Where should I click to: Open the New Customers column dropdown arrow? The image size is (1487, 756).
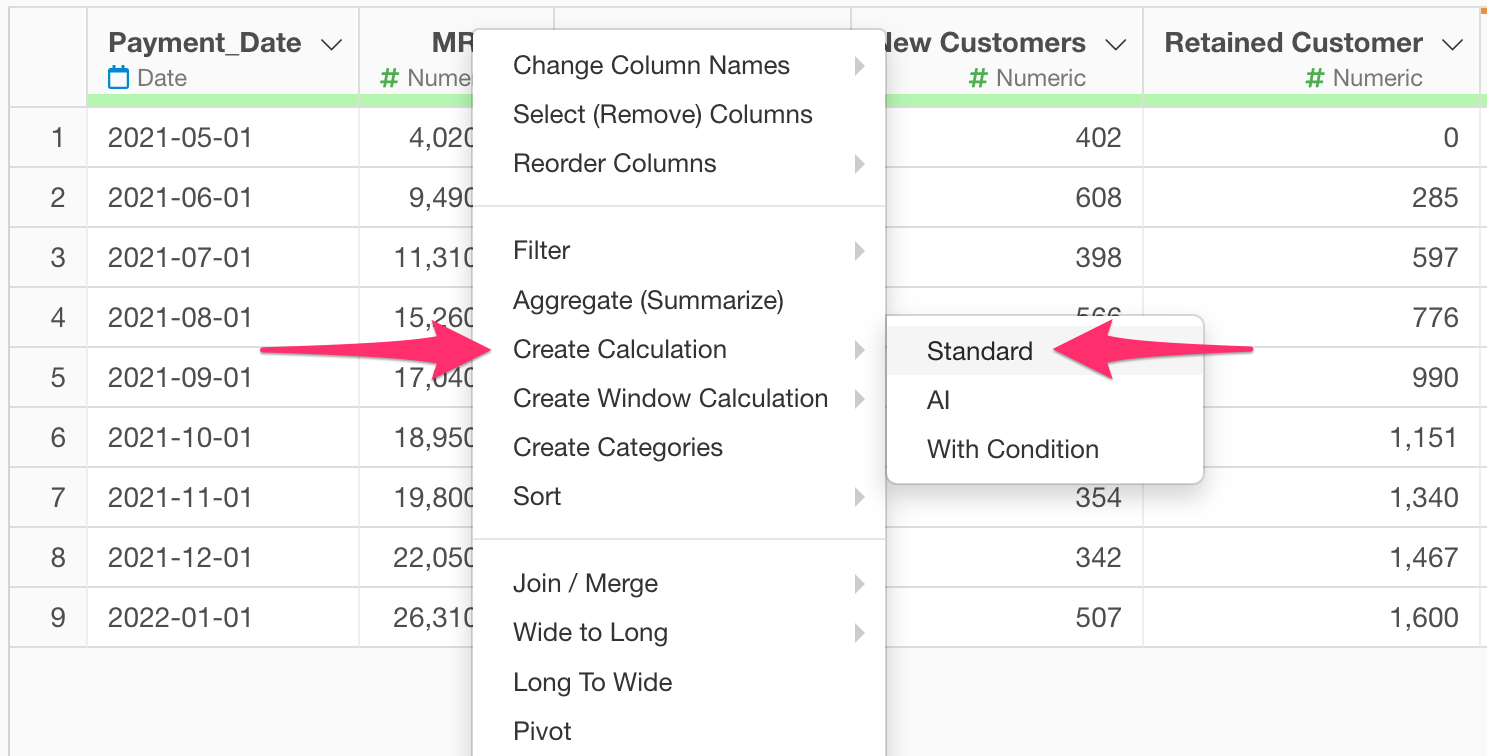tap(1115, 44)
